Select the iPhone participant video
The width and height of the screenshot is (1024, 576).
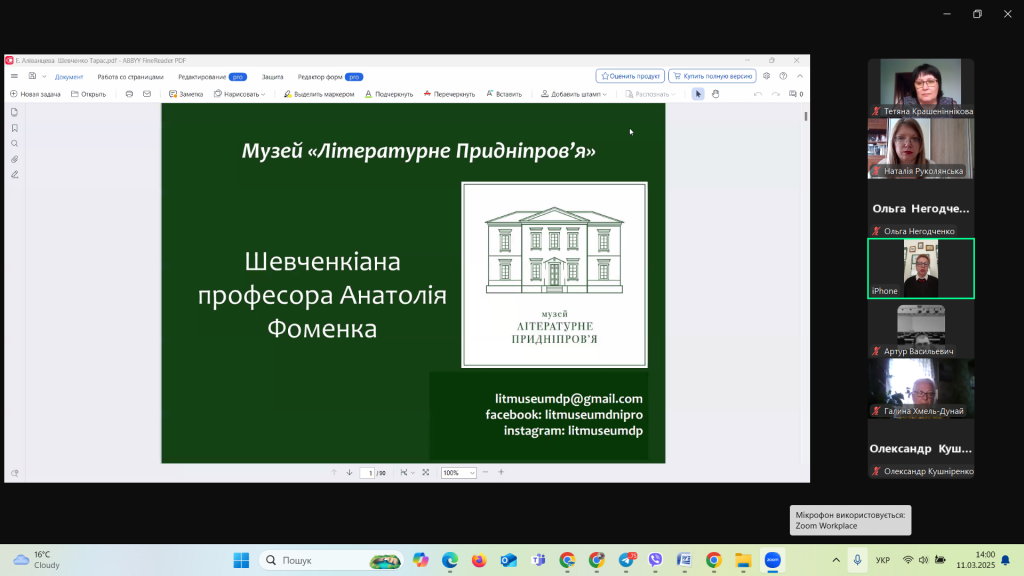click(x=920, y=268)
